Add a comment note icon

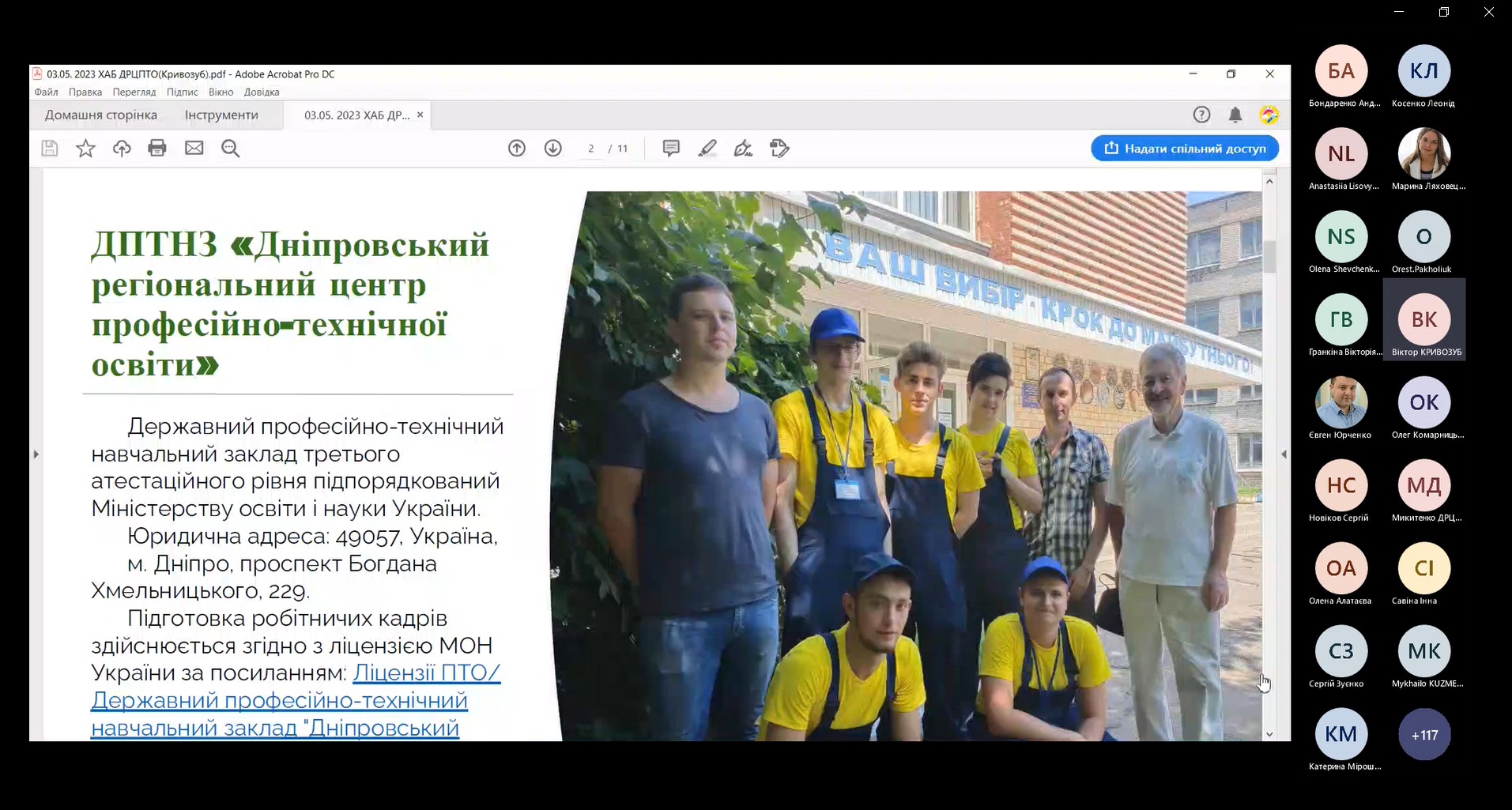coord(671,148)
